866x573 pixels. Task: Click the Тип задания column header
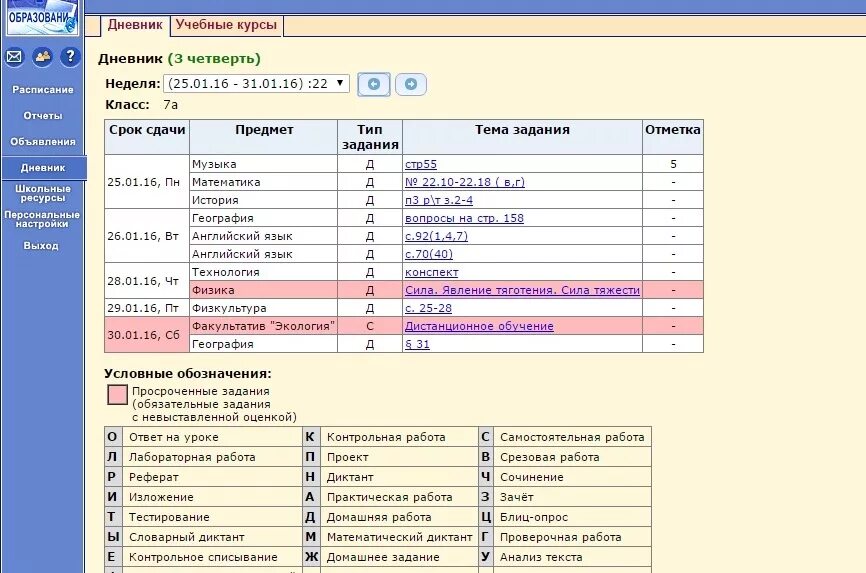[x=370, y=136]
